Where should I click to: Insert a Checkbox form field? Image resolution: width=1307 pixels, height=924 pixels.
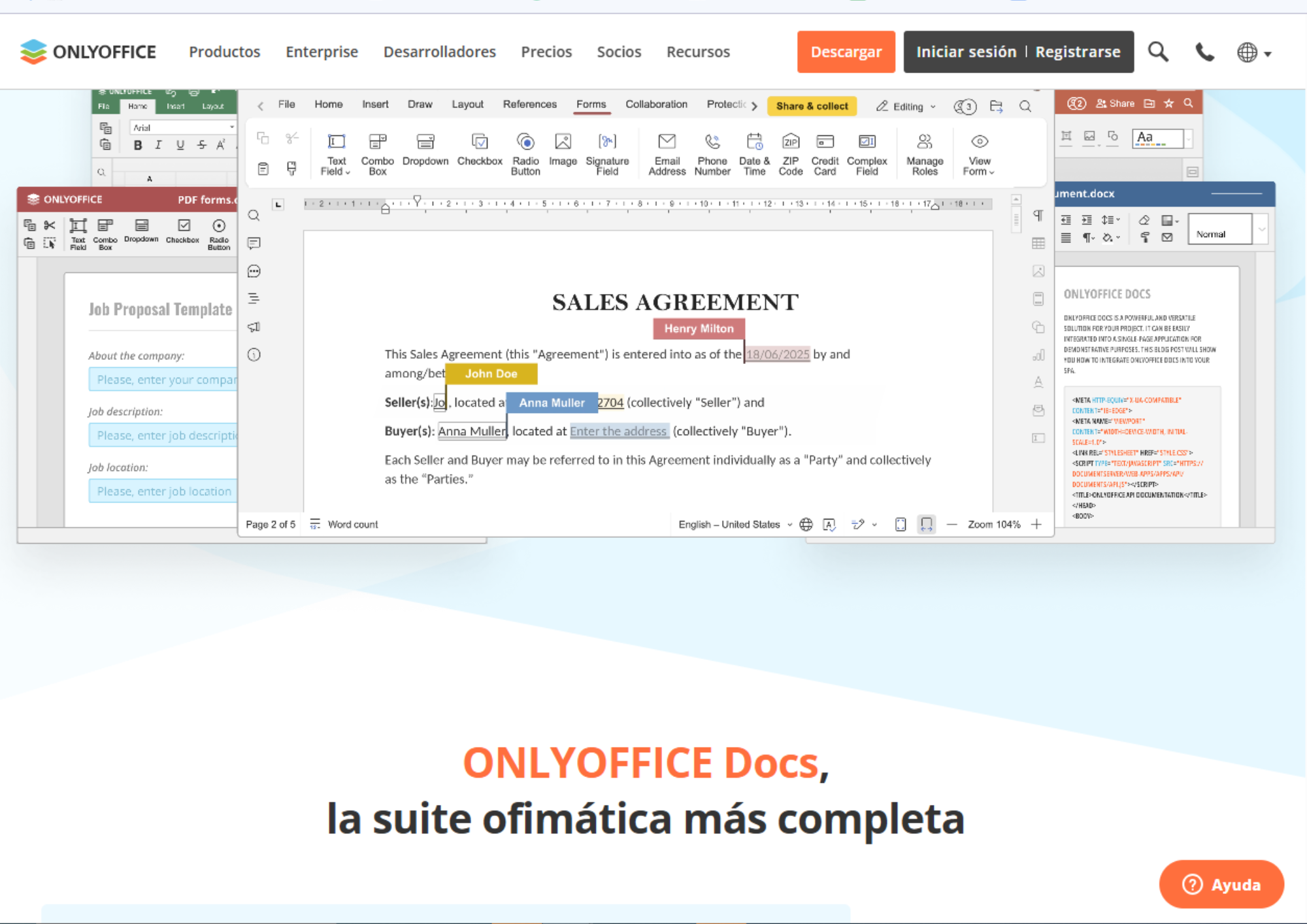click(480, 150)
